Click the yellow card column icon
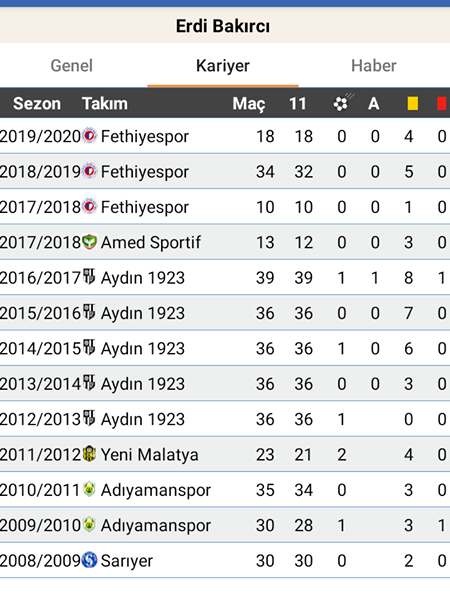Viewport: 450px width, 608px height. (x=412, y=104)
